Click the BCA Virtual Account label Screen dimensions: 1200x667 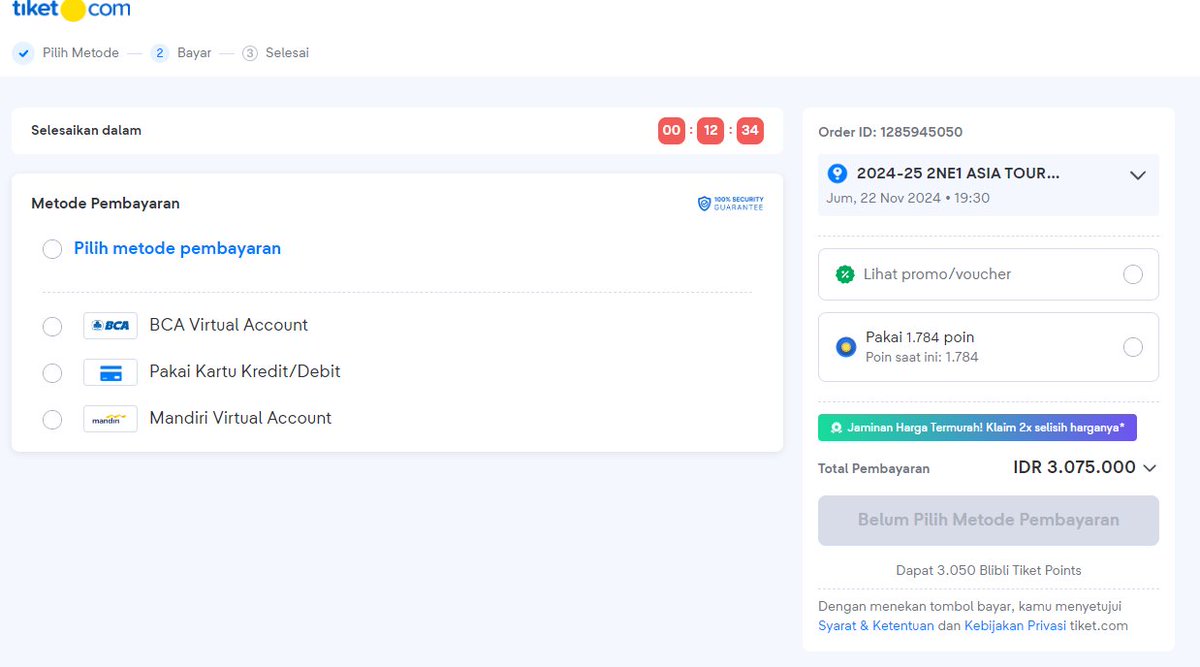229,325
